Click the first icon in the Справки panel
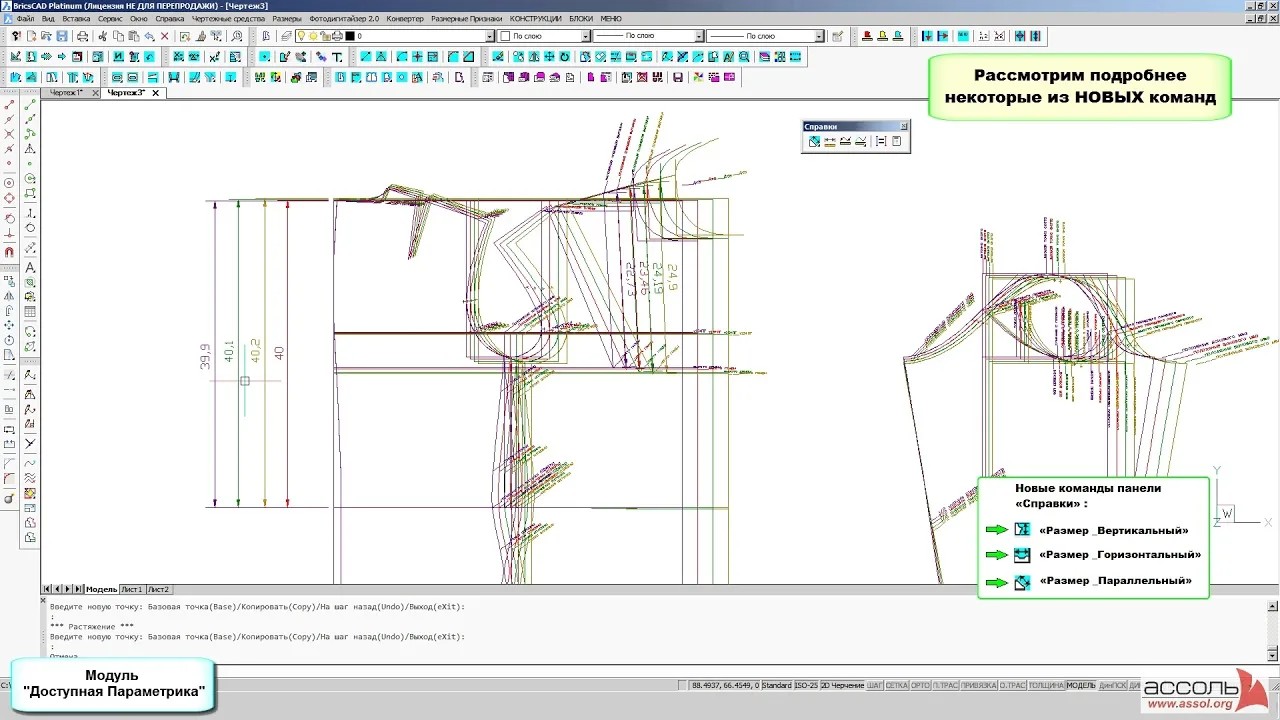 pos(815,142)
